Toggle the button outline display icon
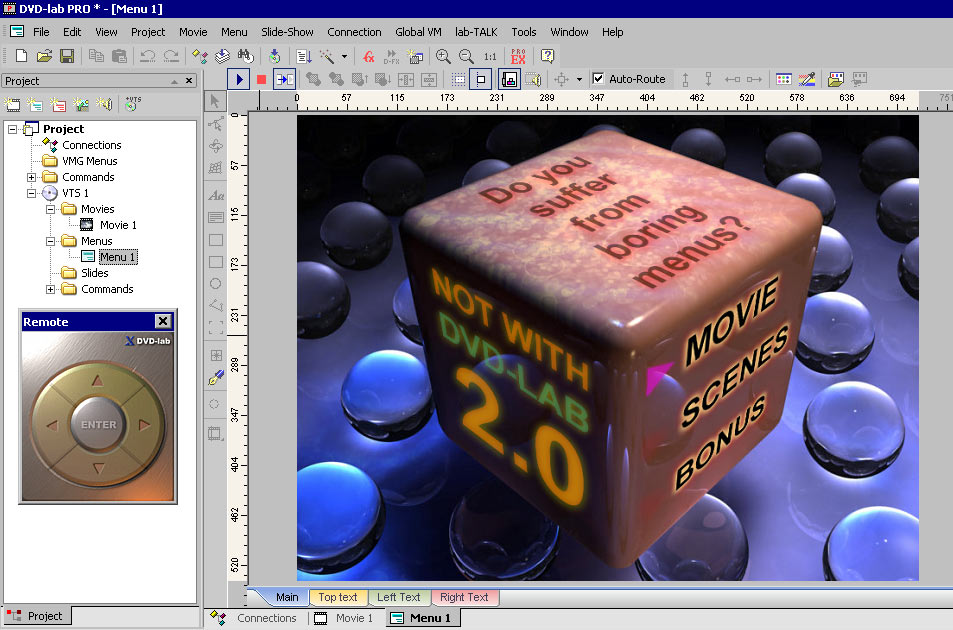 point(480,79)
